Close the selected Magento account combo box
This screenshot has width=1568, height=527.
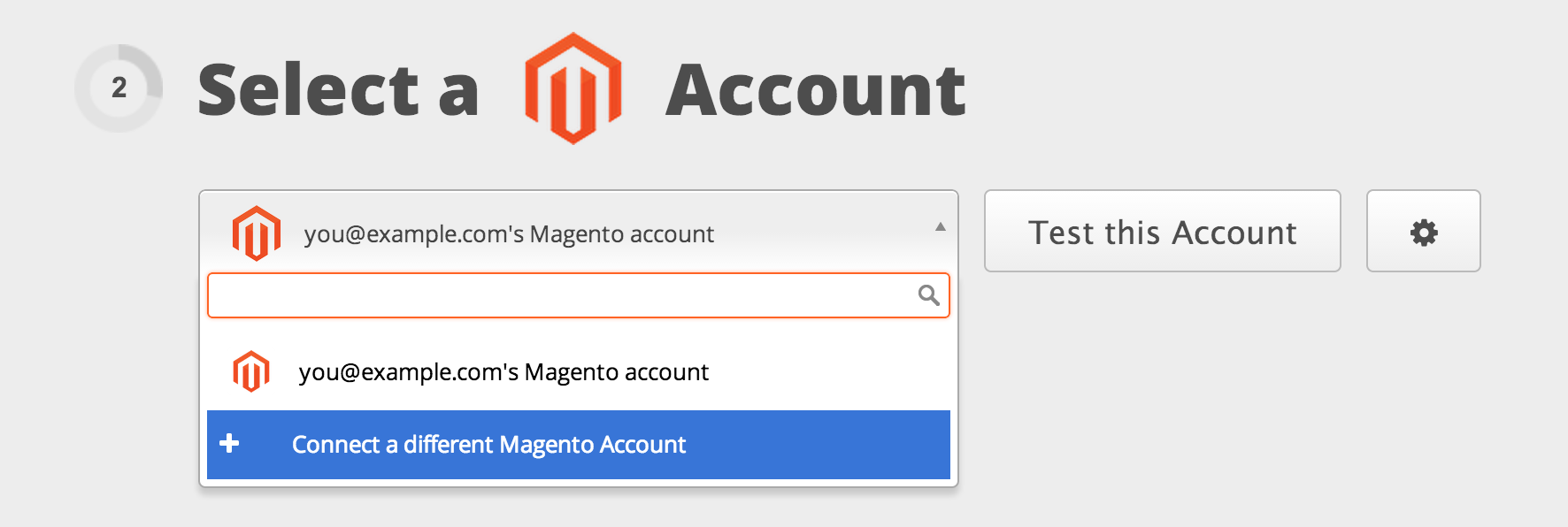point(579,232)
